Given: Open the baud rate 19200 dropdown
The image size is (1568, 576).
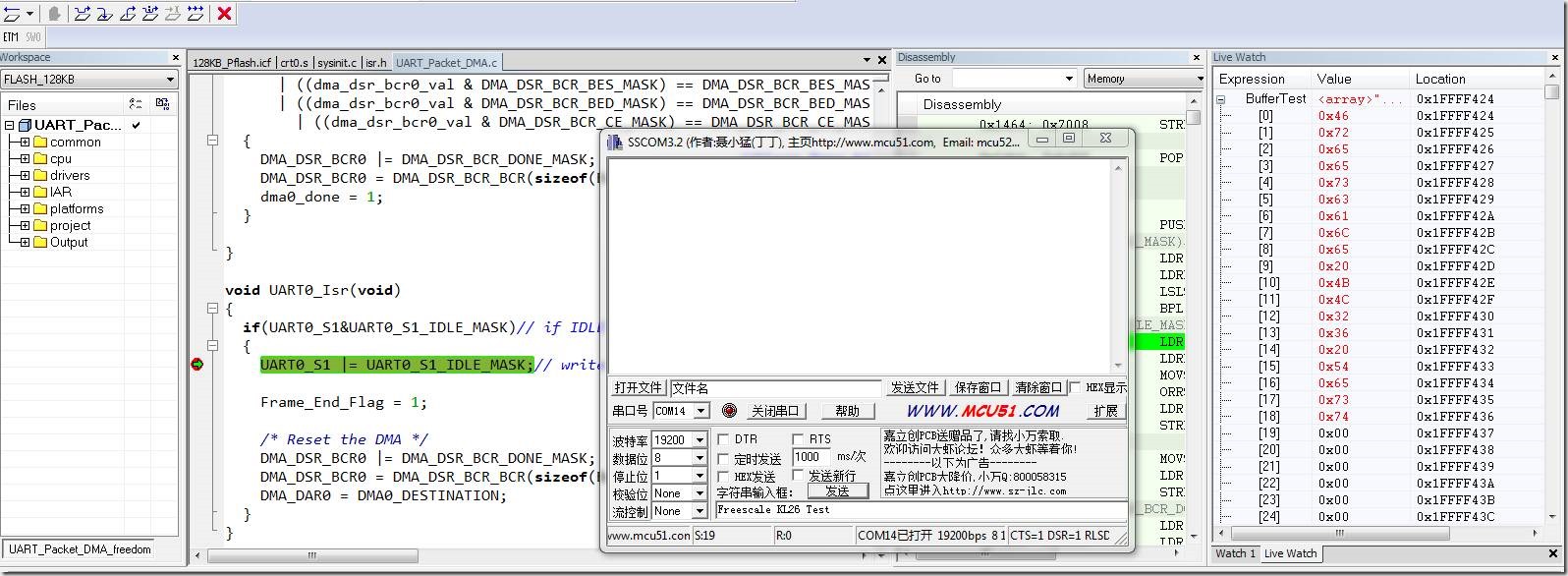Looking at the screenshot, I should (x=700, y=440).
